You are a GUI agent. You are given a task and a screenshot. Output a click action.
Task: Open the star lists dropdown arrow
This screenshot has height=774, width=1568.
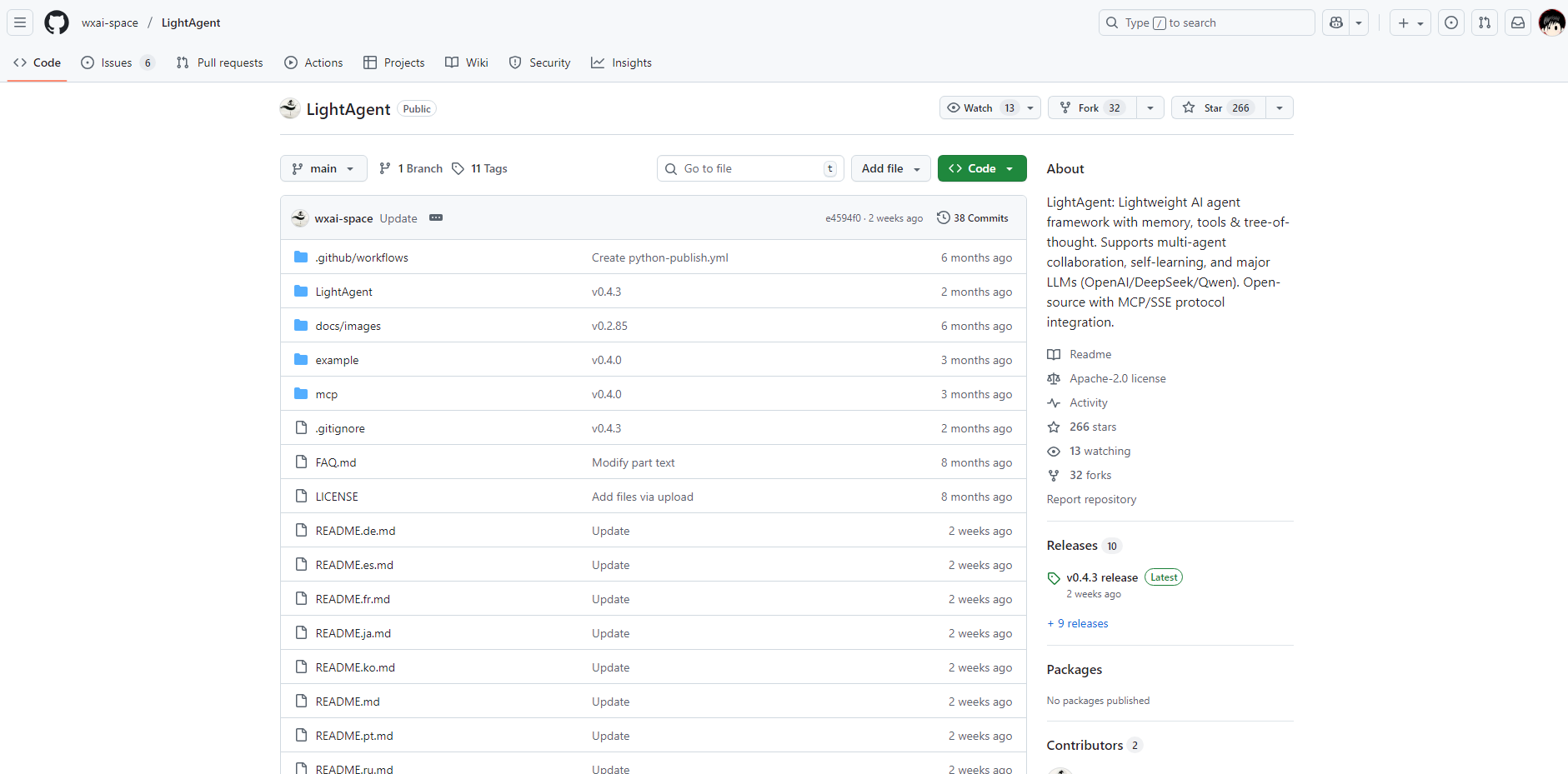click(1280, 108)
